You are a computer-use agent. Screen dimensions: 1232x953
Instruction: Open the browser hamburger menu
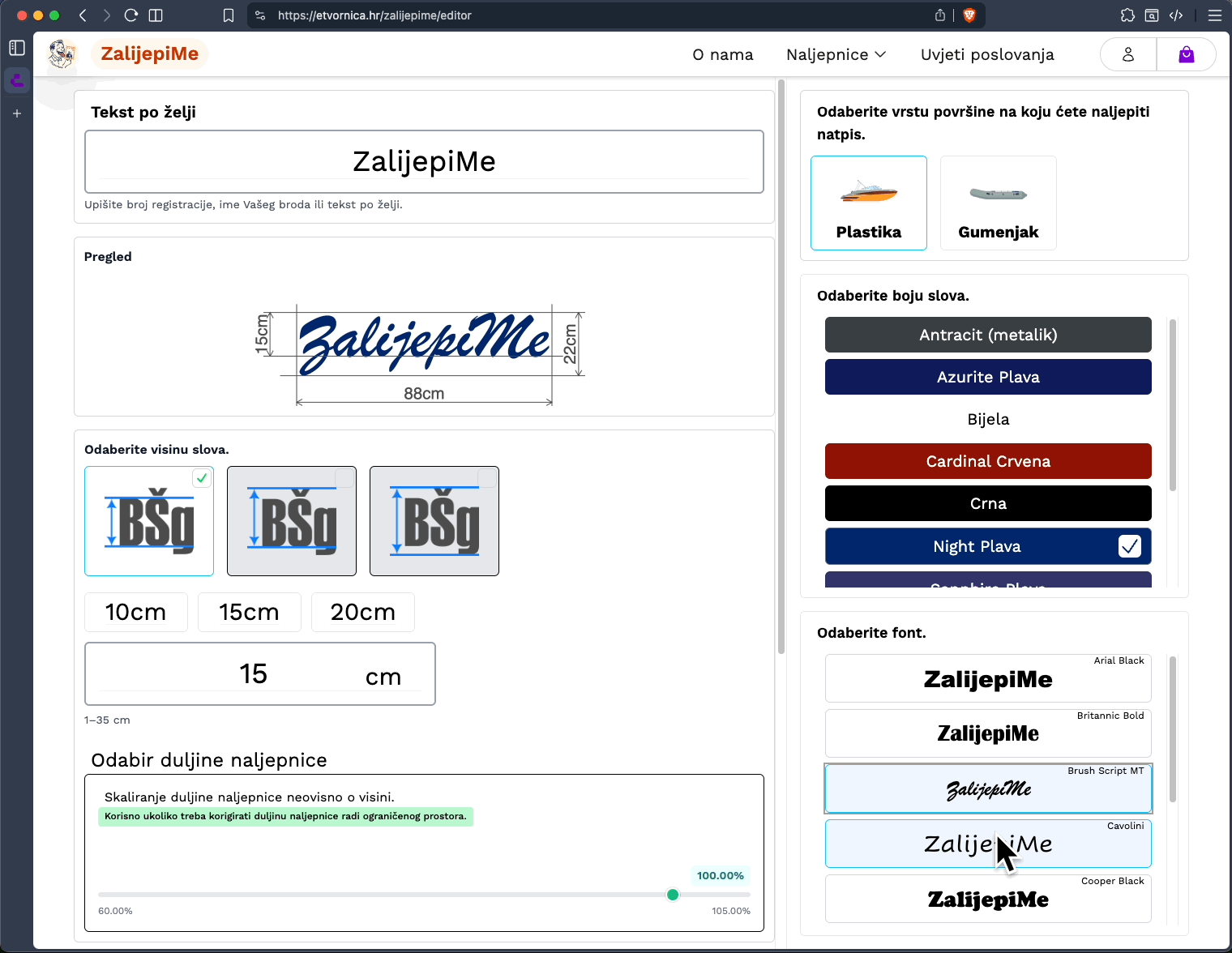click(1214, 15)
